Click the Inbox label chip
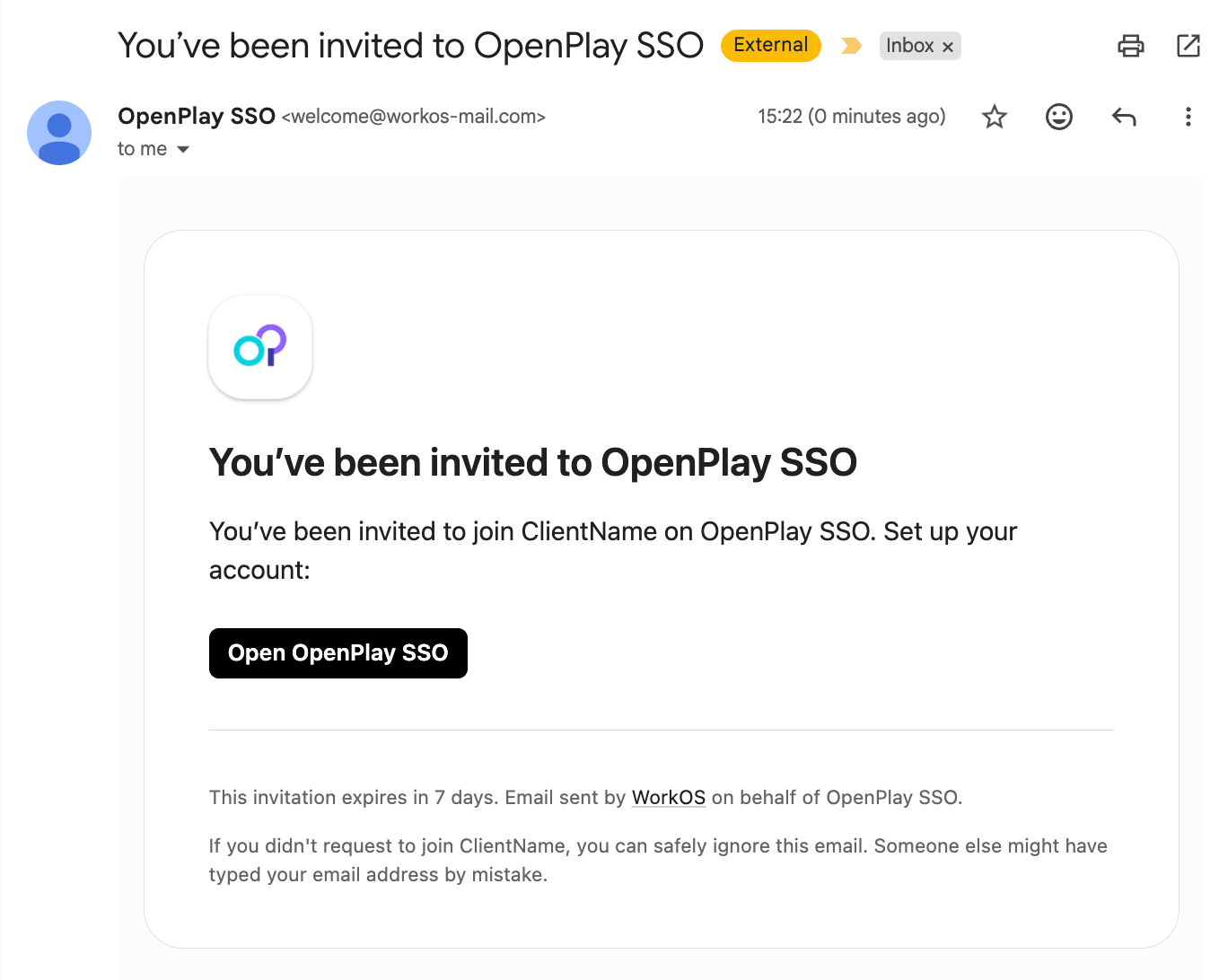 click(909, 46)
